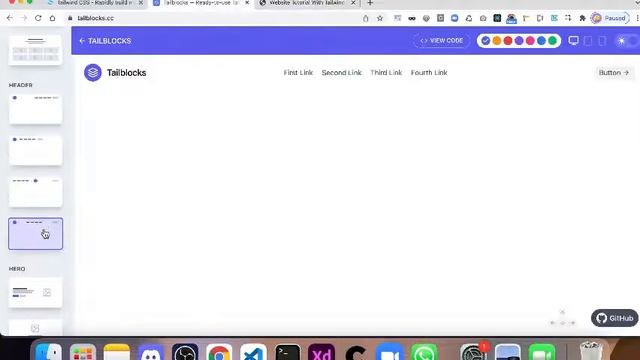Open the extensions puzzle menu

click(x=582, y=18)
